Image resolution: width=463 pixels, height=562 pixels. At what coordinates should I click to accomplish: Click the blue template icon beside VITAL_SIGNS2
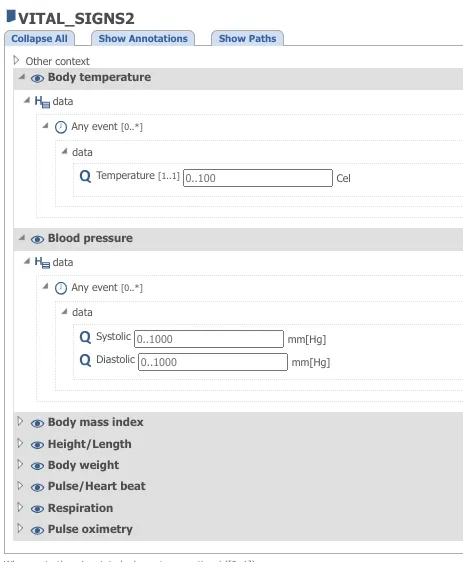[11, 16]
